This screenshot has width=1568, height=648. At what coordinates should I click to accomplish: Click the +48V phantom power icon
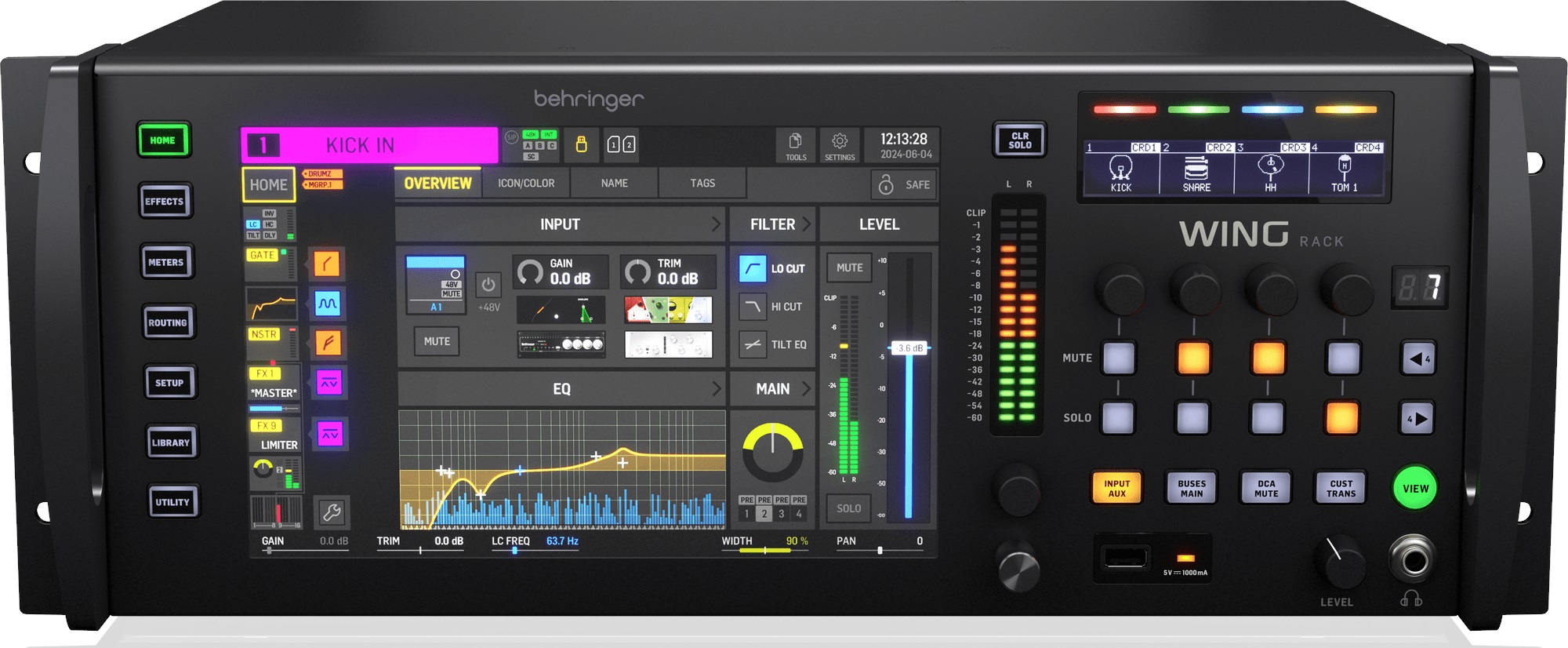[x=488, y=285]
